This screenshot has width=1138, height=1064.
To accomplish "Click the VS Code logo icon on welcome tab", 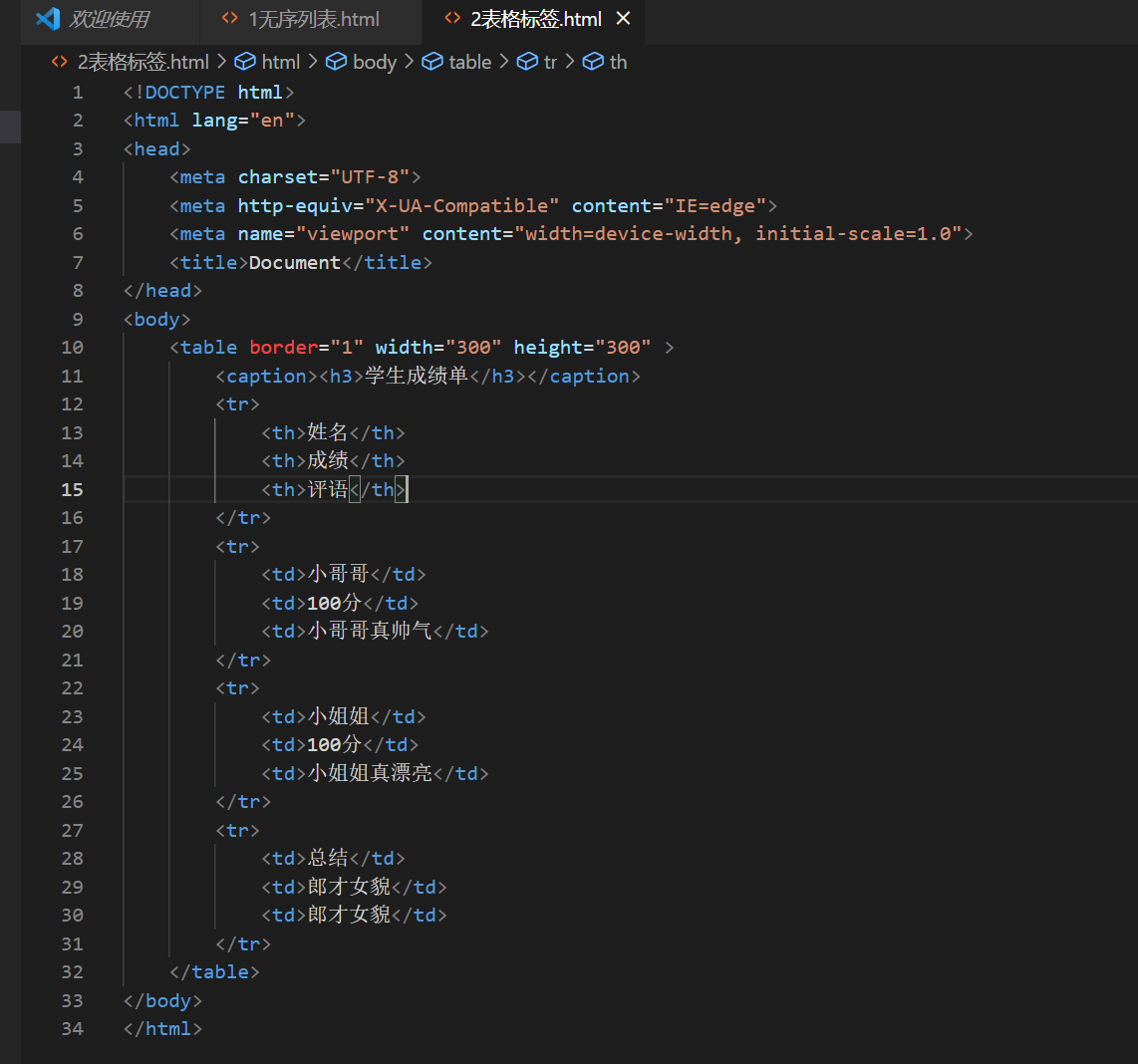I will tap(48, 18).
